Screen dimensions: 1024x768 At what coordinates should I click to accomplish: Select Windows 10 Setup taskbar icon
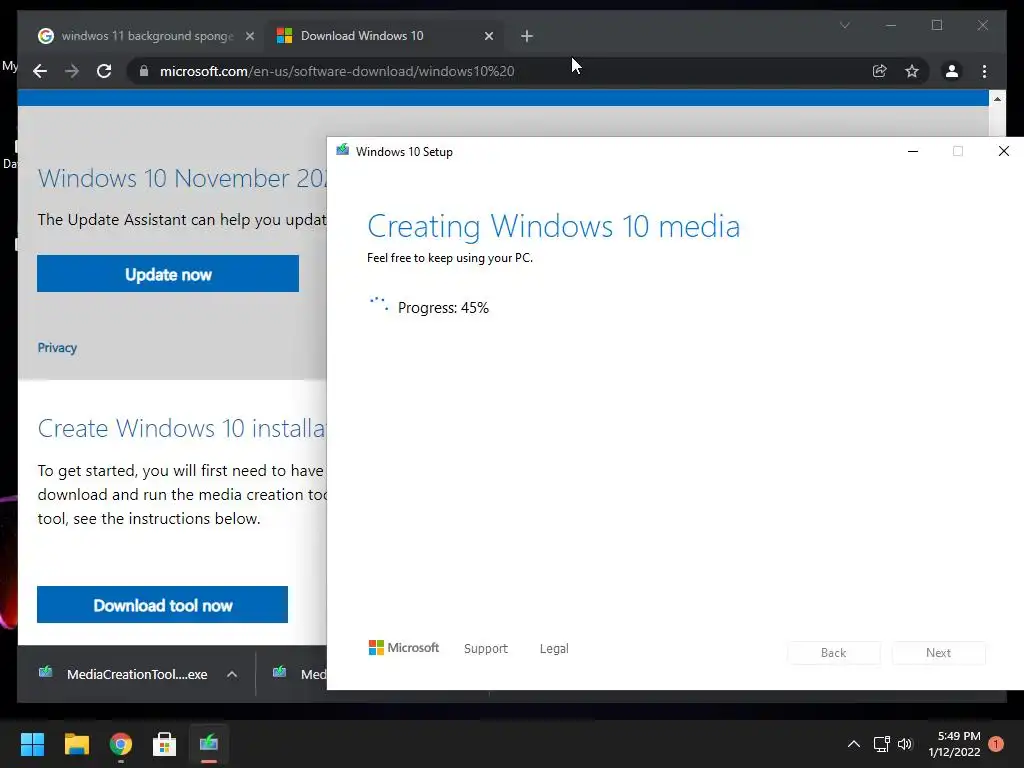[x=209, y=744]
